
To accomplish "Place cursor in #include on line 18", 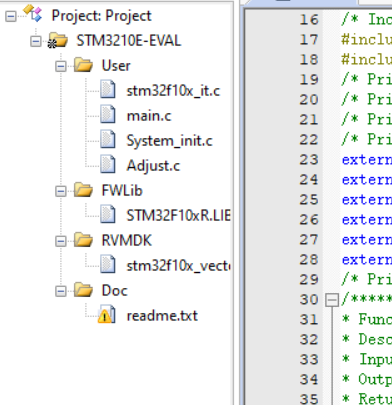I will (x=367, y=59).
